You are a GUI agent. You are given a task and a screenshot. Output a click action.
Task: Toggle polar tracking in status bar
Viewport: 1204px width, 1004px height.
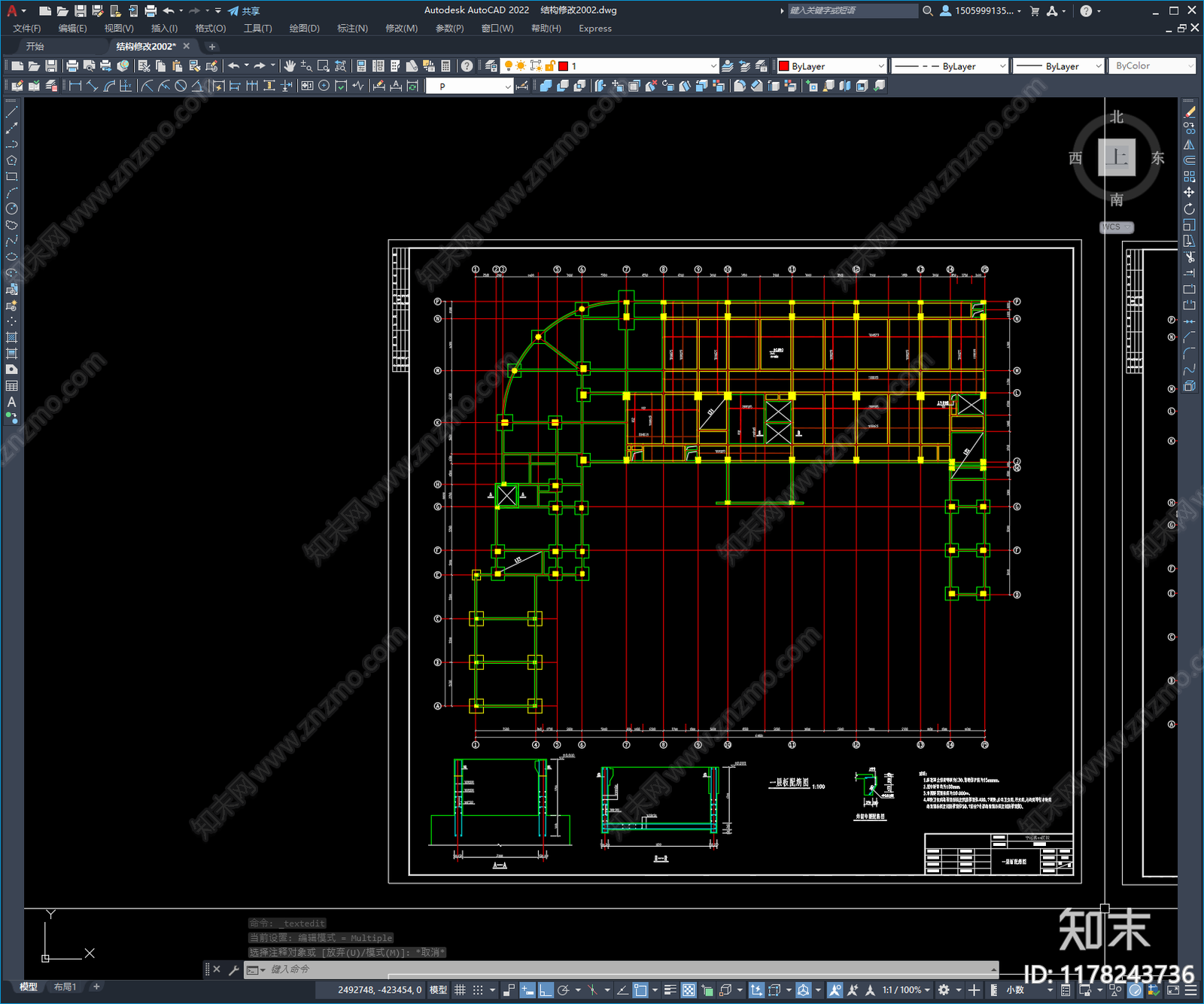click(564, 990)
